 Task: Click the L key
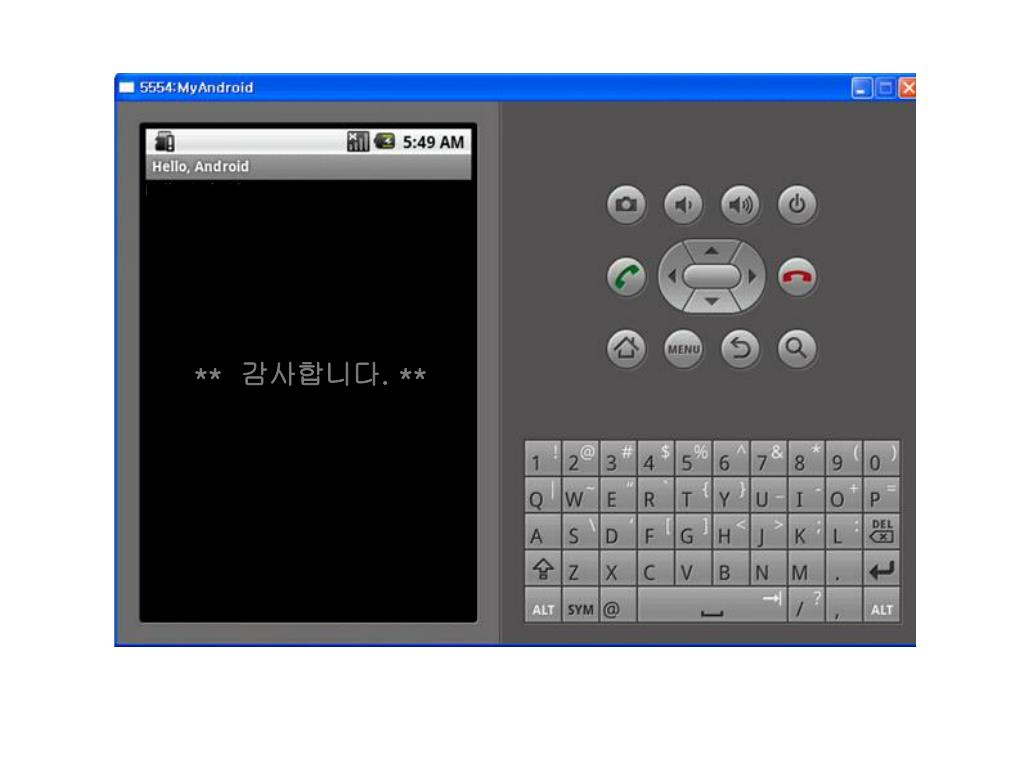844,531
